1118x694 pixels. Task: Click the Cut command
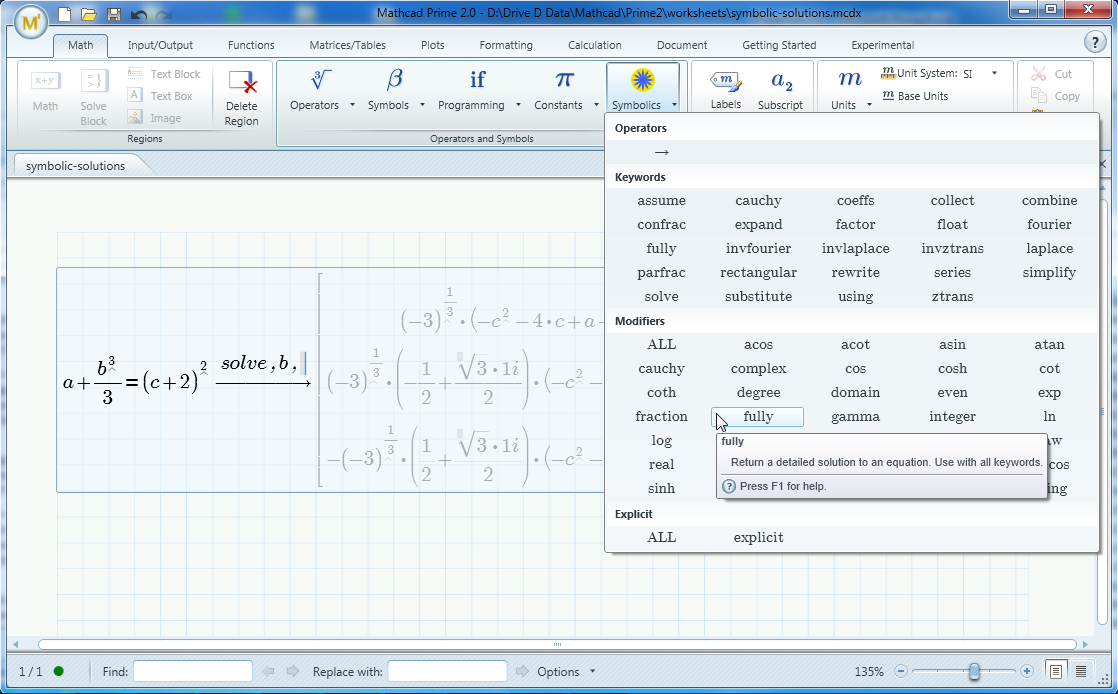click(1051, 73)
